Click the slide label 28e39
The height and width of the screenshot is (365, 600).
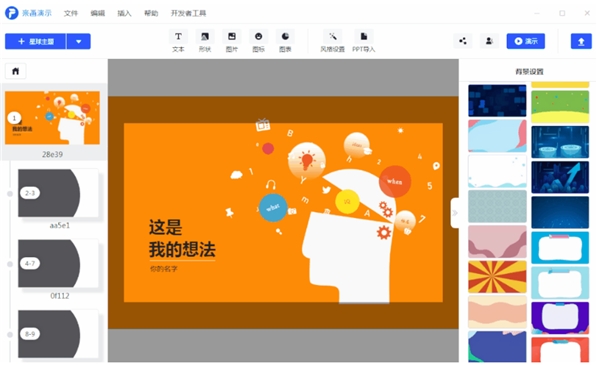coord(52,155)
